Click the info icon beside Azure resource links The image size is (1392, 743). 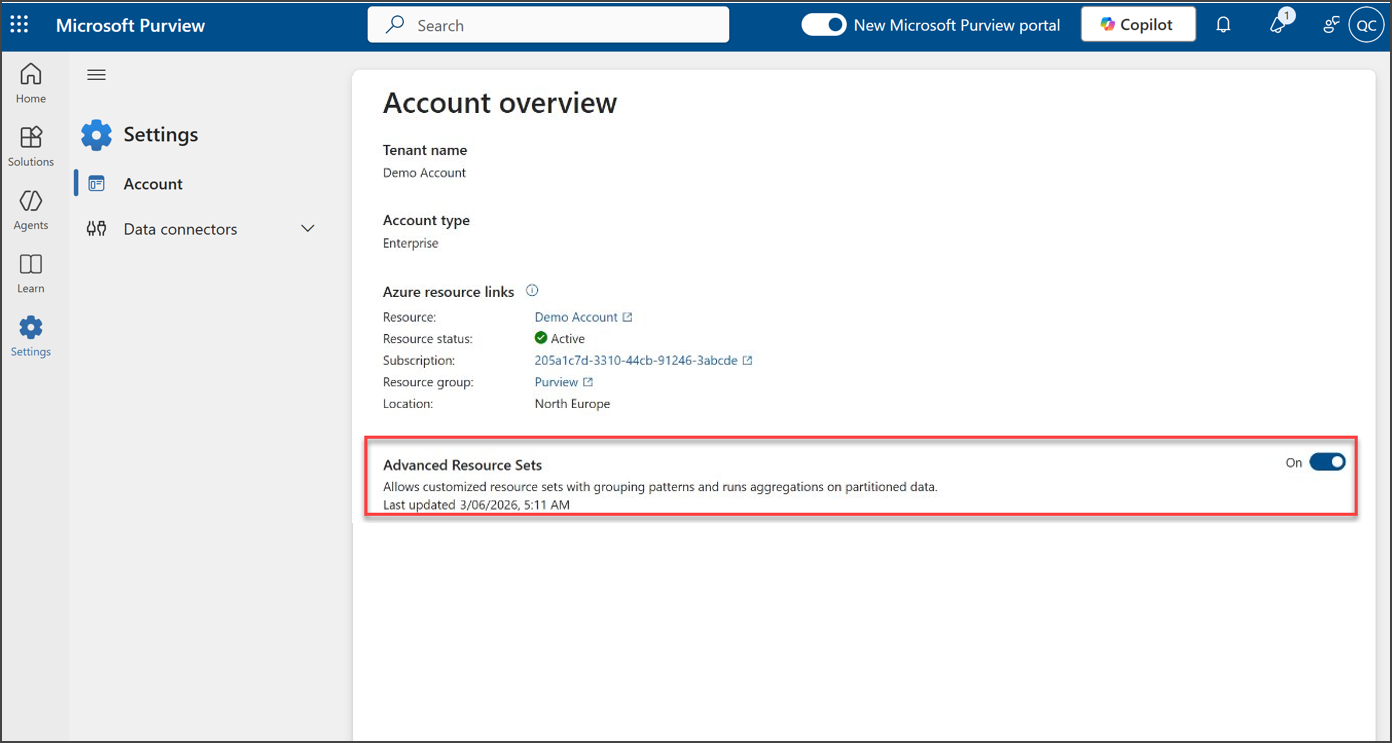(532, 290)
